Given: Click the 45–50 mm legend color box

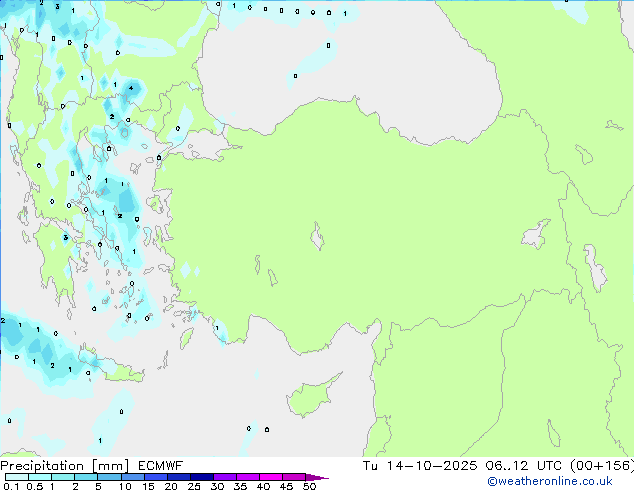Looking at the screenshot, I should 294,477.
